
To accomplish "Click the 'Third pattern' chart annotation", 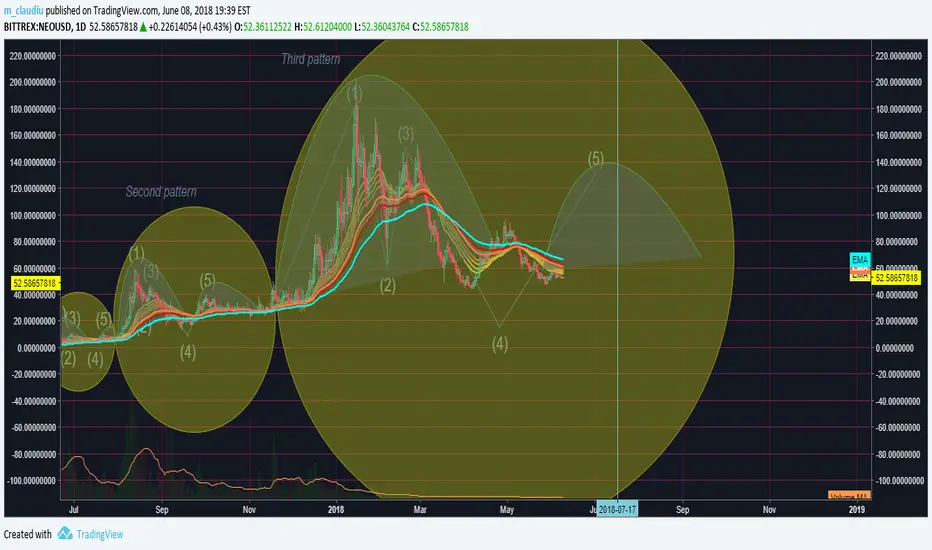I will pyautogui.click(x=311, y=59).
